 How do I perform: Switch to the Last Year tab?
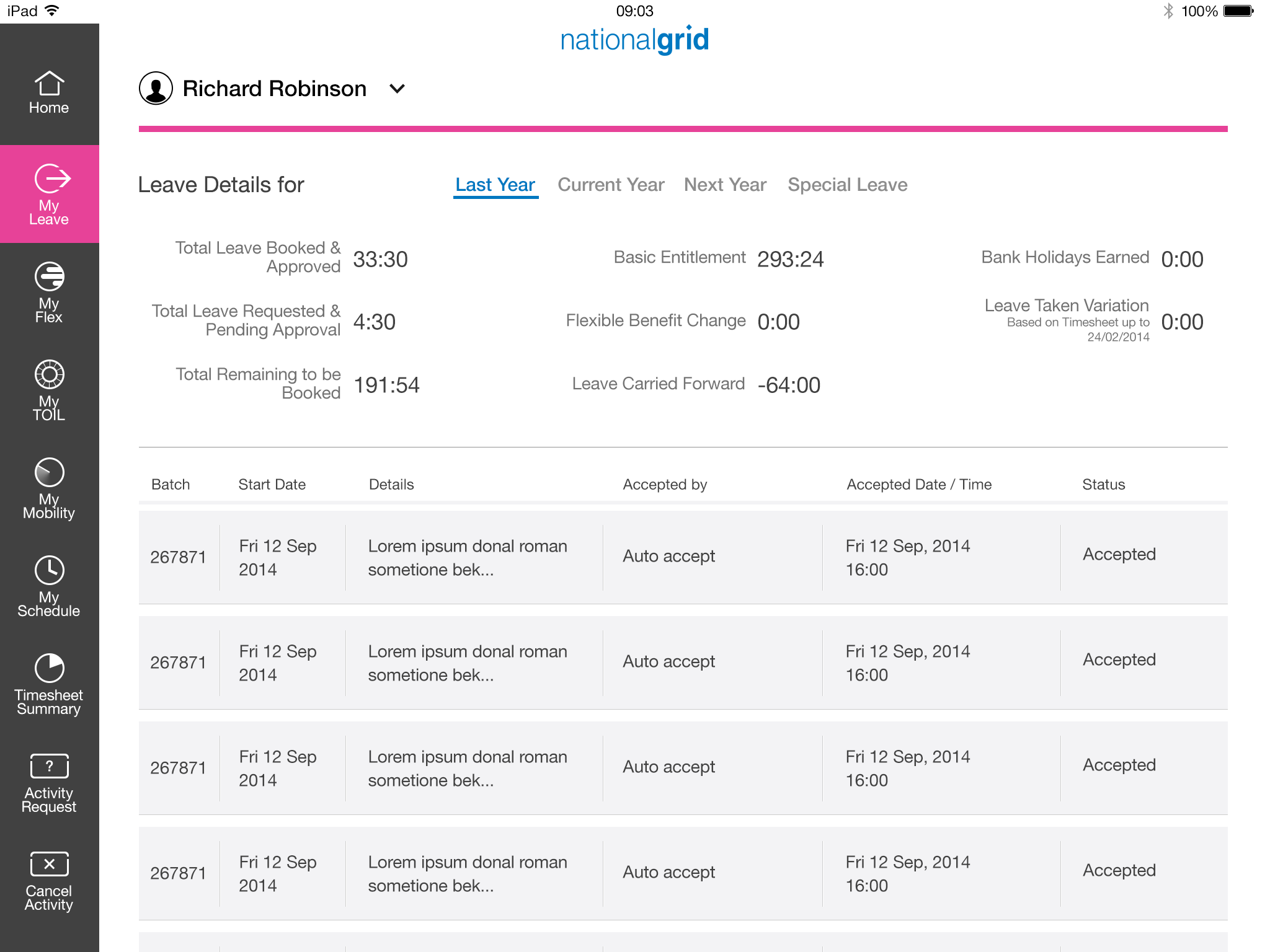495,185
